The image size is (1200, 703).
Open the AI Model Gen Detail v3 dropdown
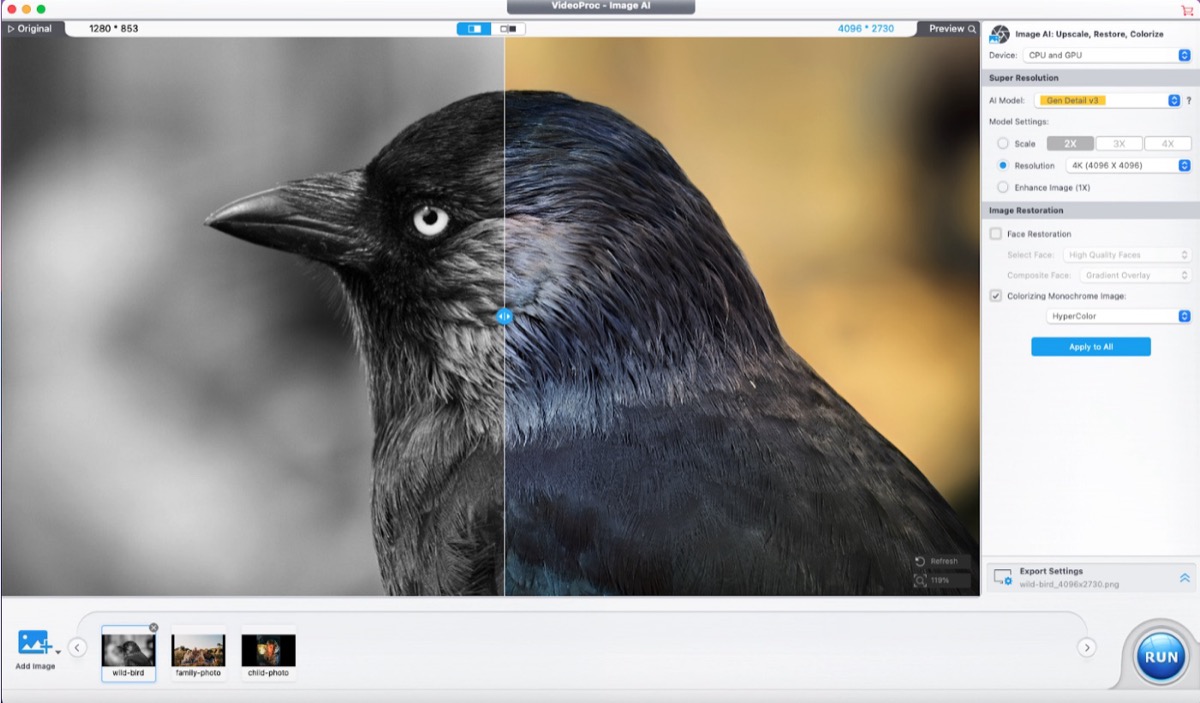point(1107,101)
